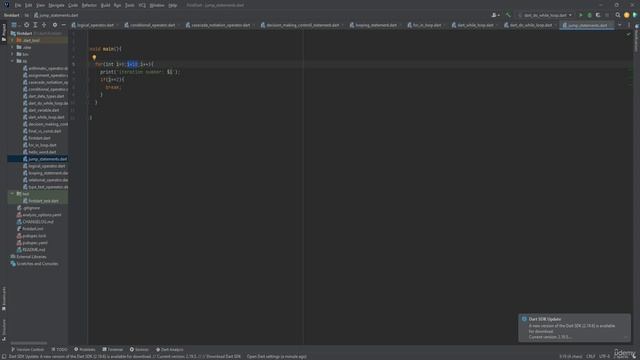640x360 pixels.
Task: Open the Notifications tool window stripe
Action: (x=636, y=39)
